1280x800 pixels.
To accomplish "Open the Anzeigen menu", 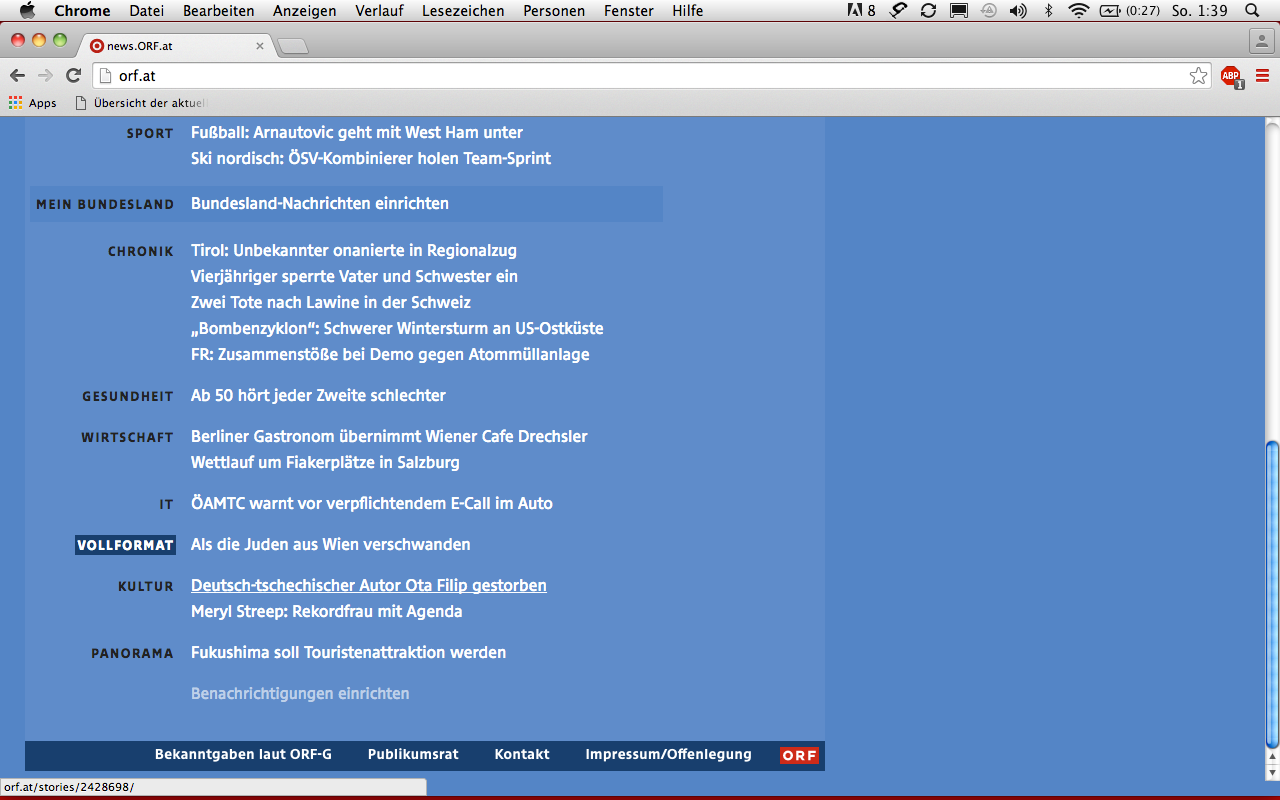I will click(x=305, y=11).
